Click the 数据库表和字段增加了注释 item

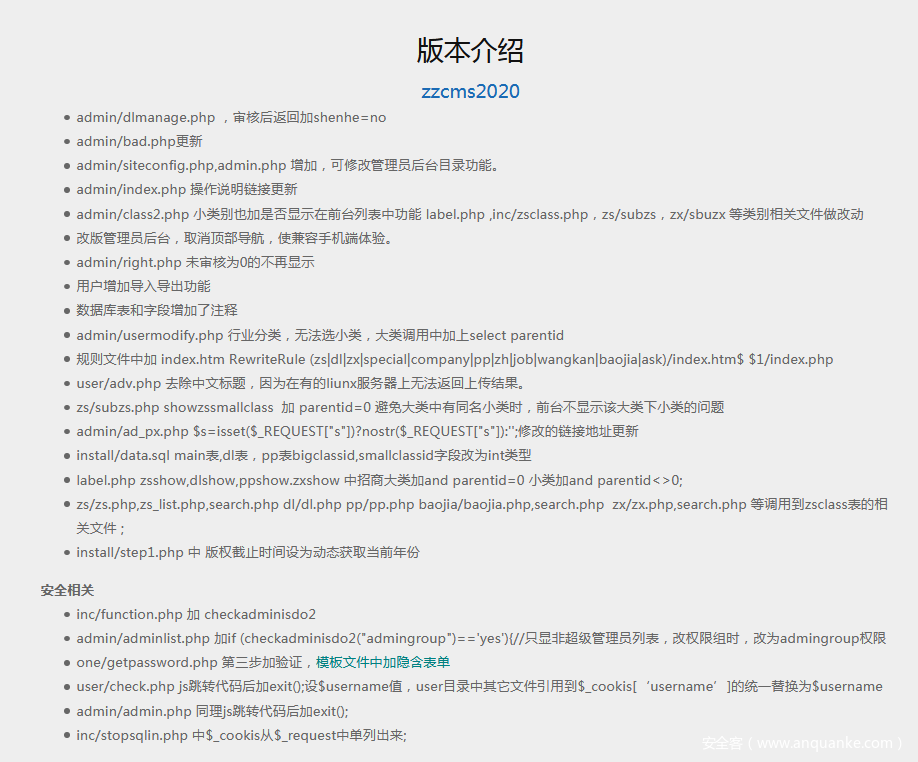[157, 310]
